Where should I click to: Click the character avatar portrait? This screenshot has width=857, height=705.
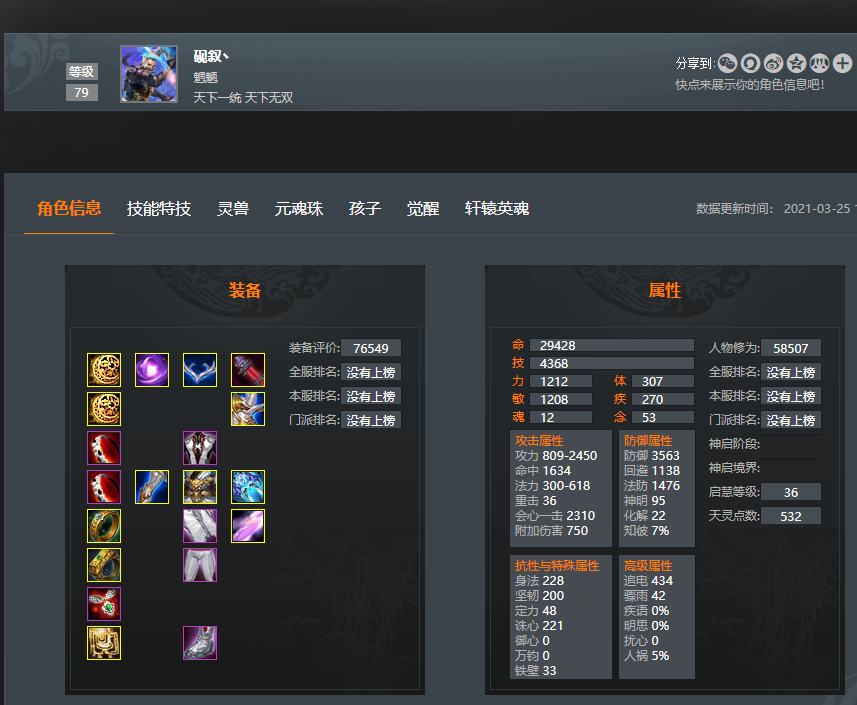(x=149, y=74)
